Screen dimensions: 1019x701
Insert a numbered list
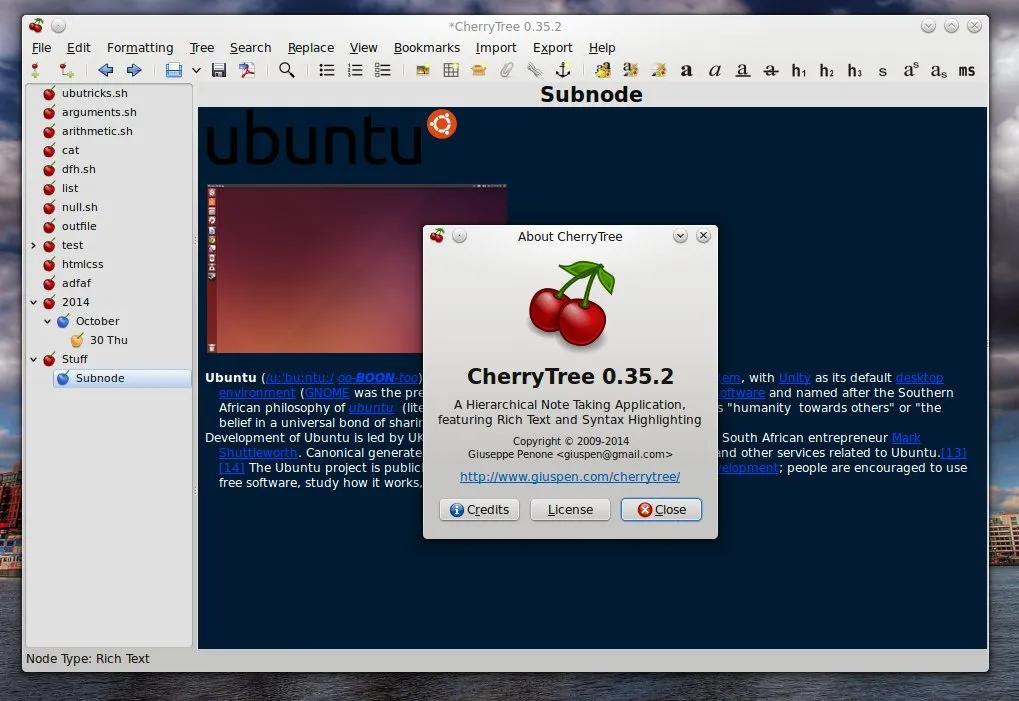(354, 70)
